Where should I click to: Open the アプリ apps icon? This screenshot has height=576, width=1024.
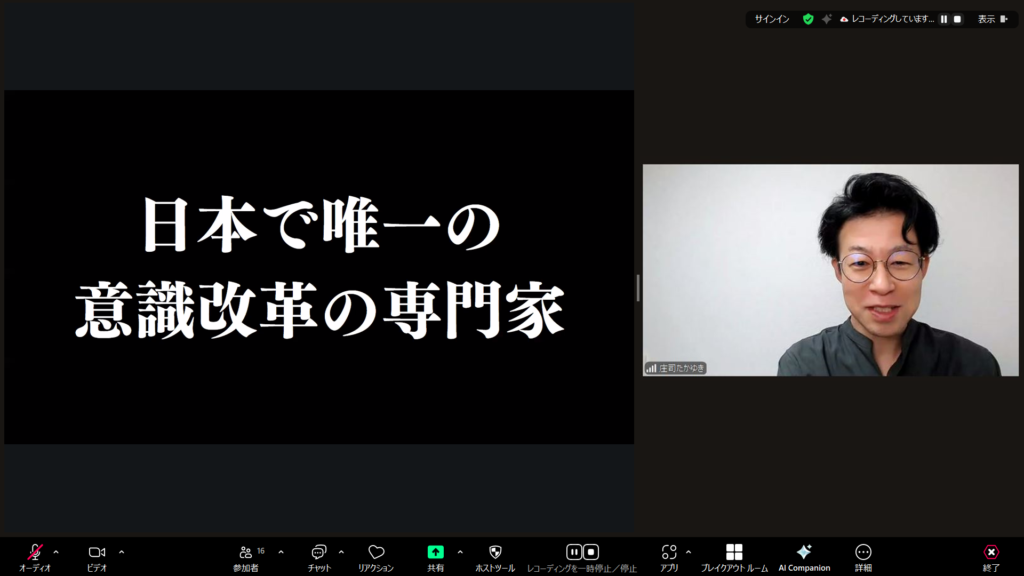tap(669, 553)
